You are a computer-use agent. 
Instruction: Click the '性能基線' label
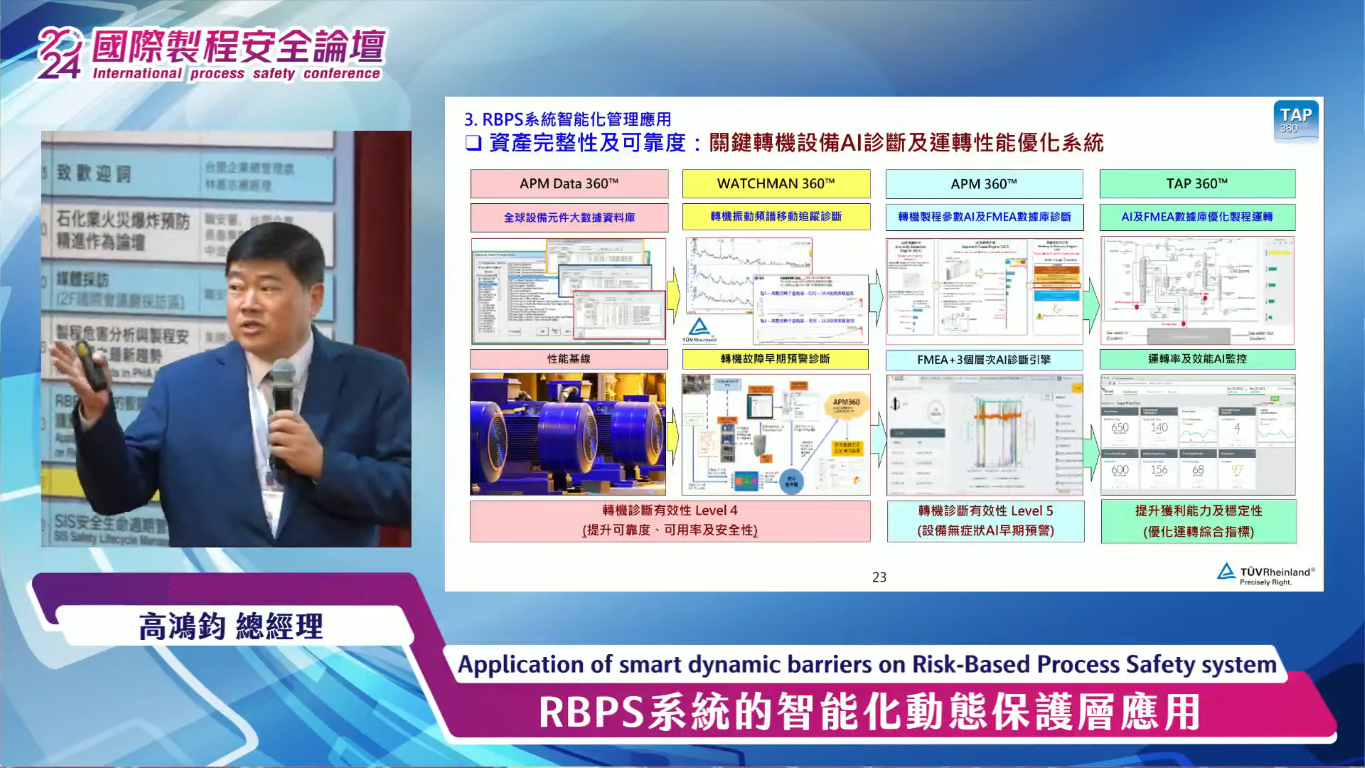pos(569,359)
